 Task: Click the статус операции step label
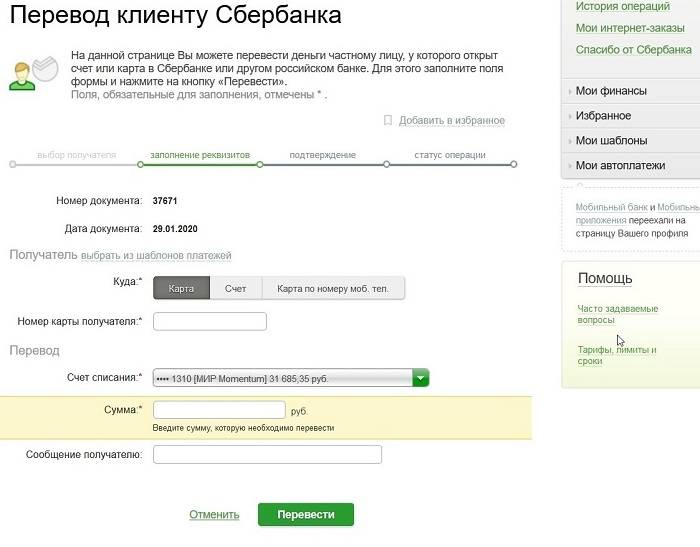(x=450, y=155)
